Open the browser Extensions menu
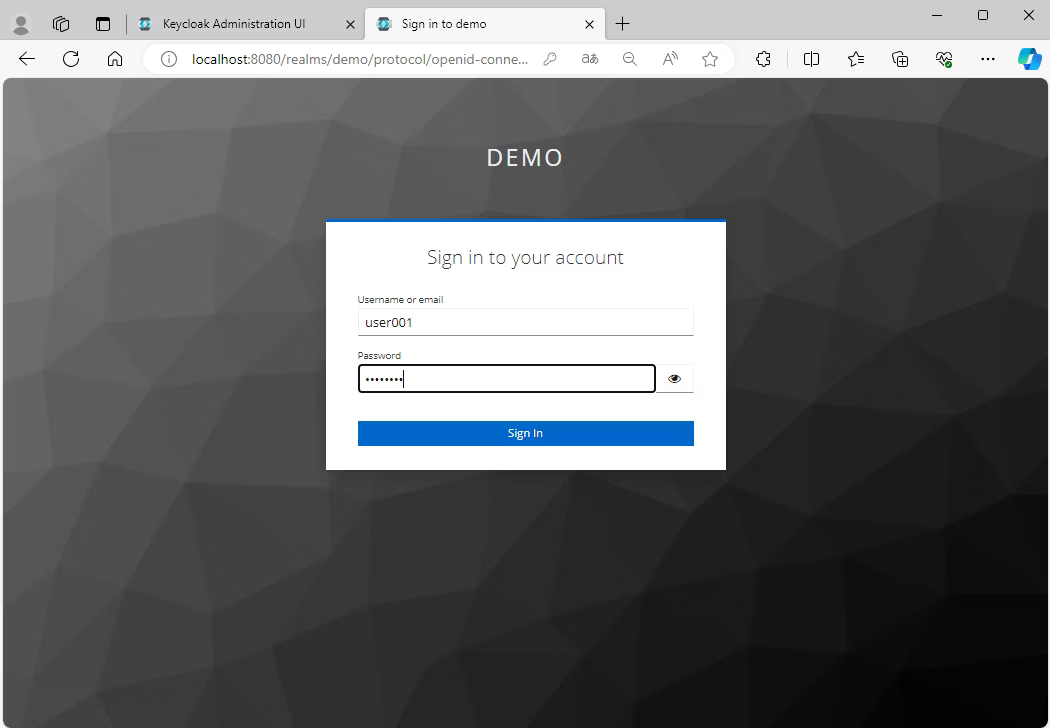 pyautogui.click(x=763, y=59)
